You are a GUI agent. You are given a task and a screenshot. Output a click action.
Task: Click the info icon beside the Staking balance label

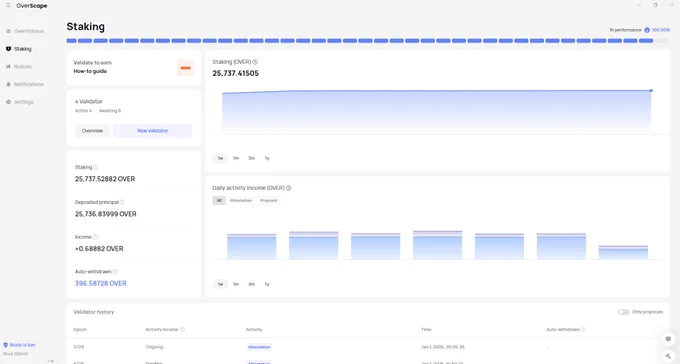pyautogui.click(x=96, y=167)
